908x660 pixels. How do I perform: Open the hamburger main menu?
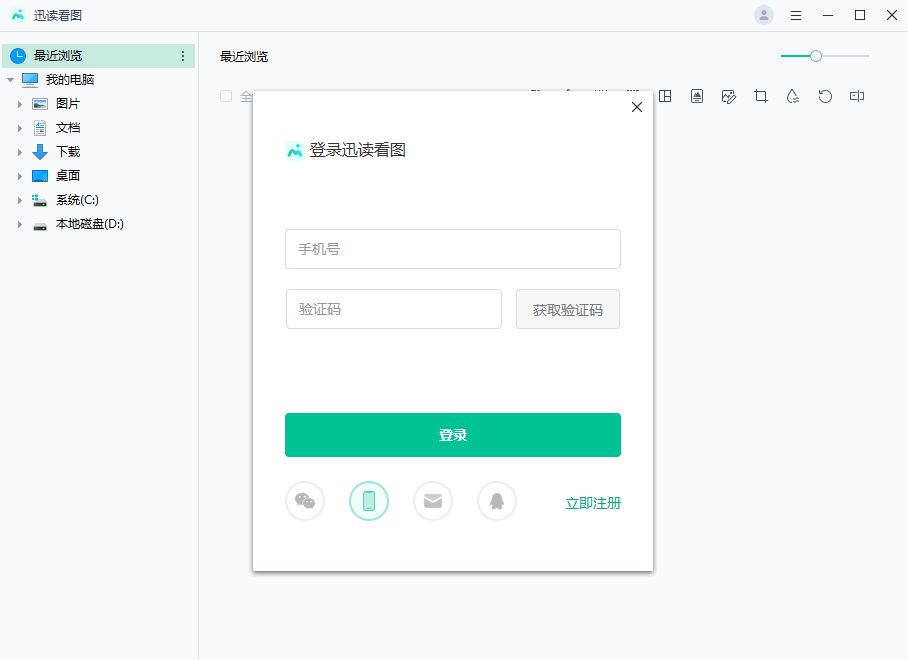(796, 16)
